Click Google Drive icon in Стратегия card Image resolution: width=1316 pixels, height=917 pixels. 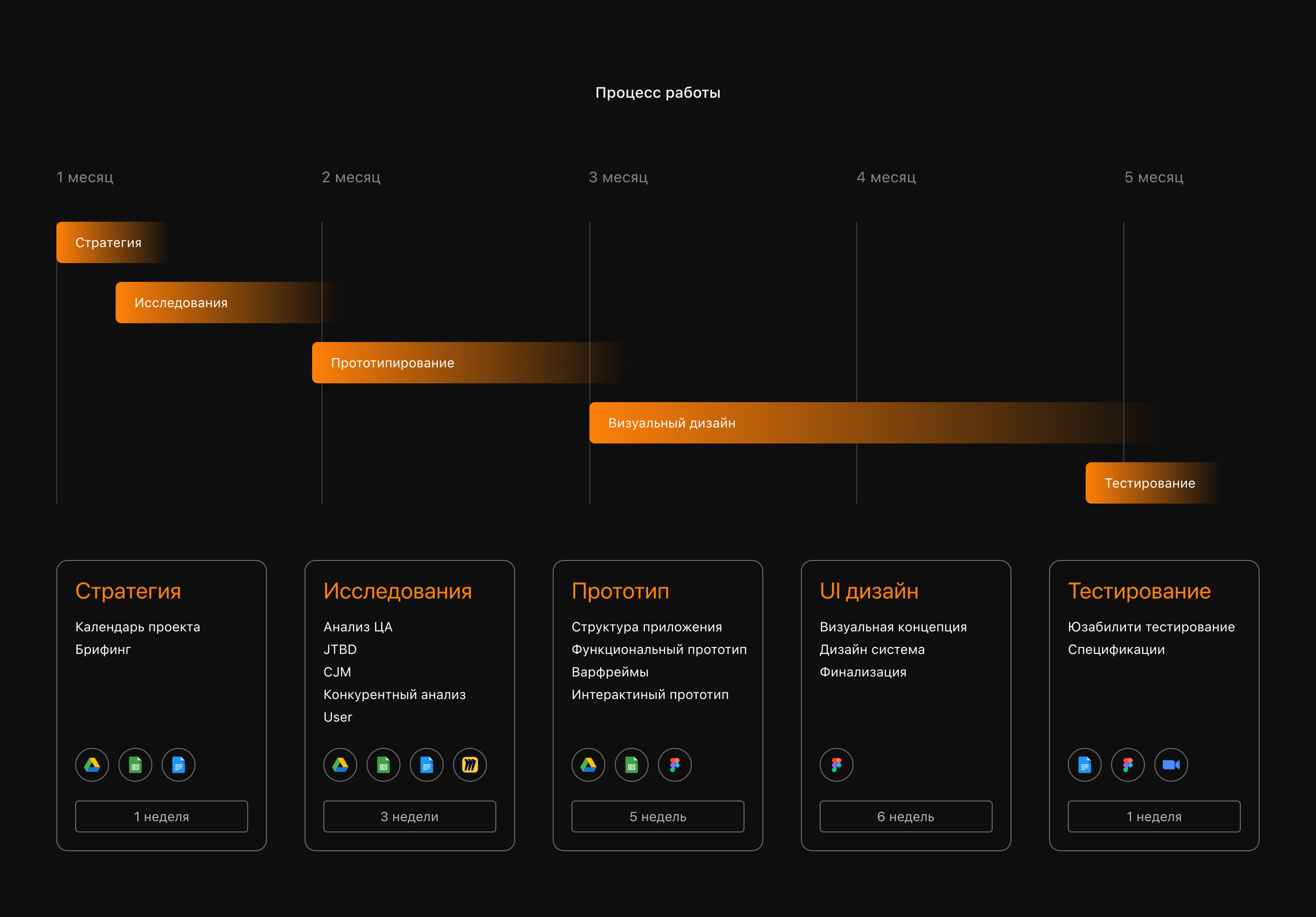[x=92, y=765]
